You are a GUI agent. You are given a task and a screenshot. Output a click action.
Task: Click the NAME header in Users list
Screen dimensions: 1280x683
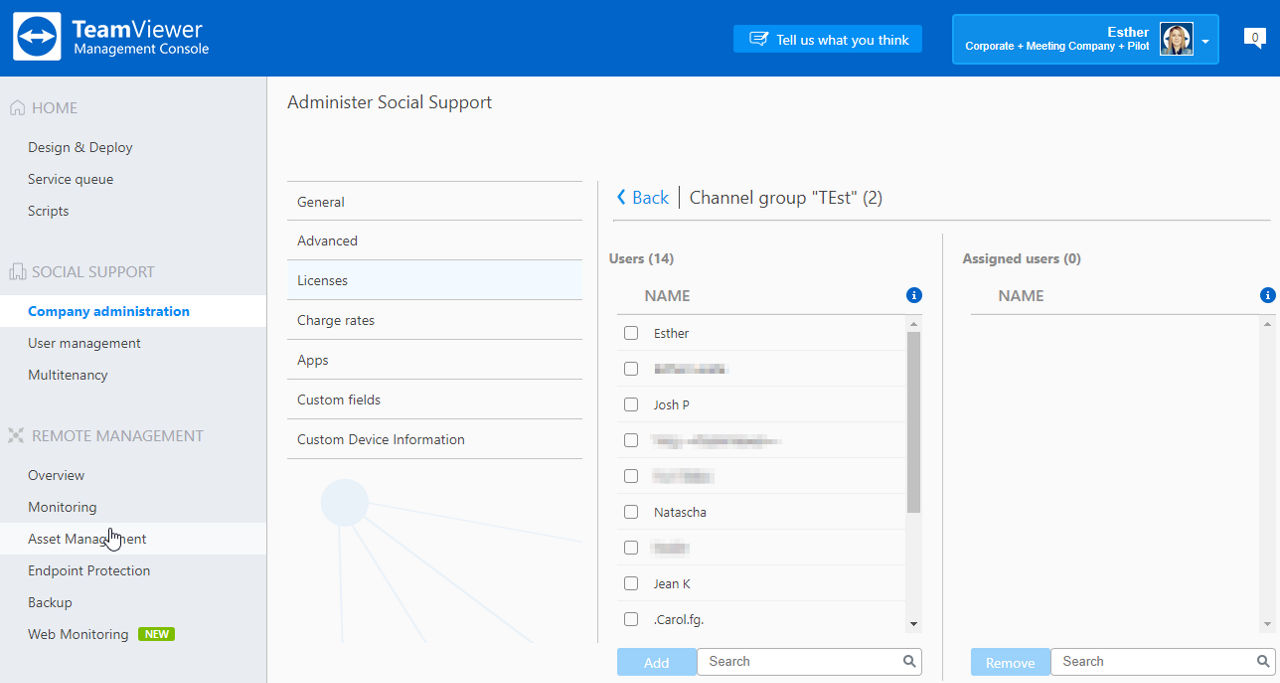coord(667,296)
